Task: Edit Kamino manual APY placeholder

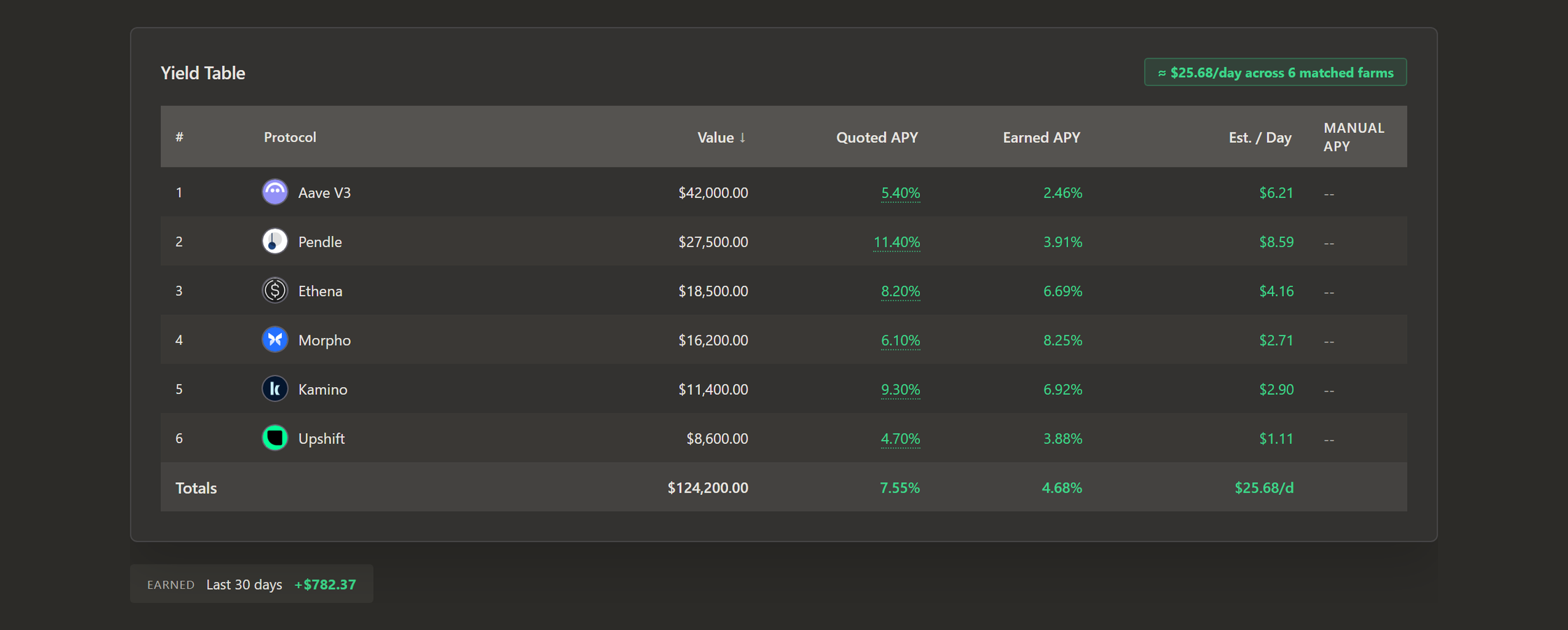Action: [x=1329, y=390]
